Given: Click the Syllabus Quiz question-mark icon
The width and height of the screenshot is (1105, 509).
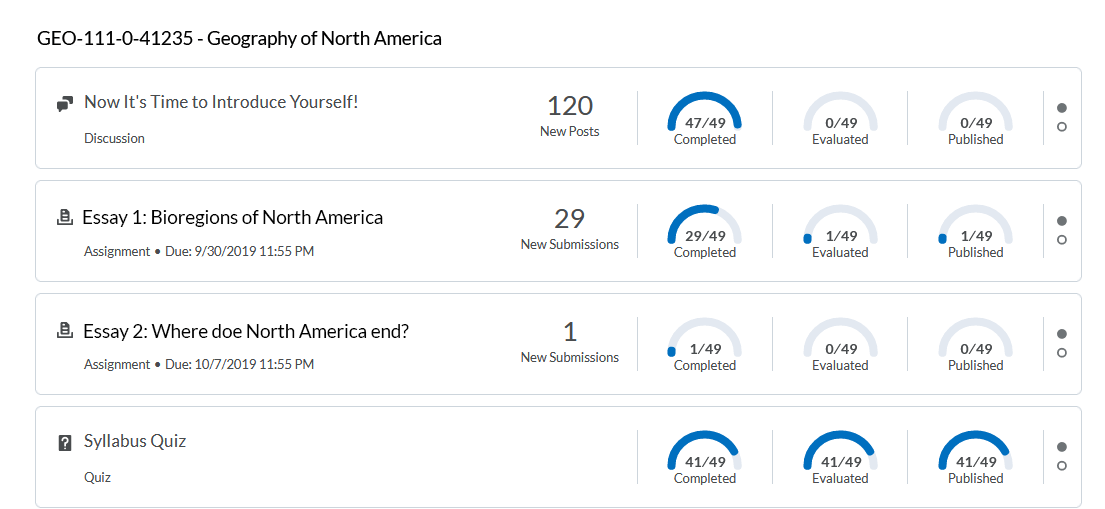Looking at the screenshot, I should point(66,442).
